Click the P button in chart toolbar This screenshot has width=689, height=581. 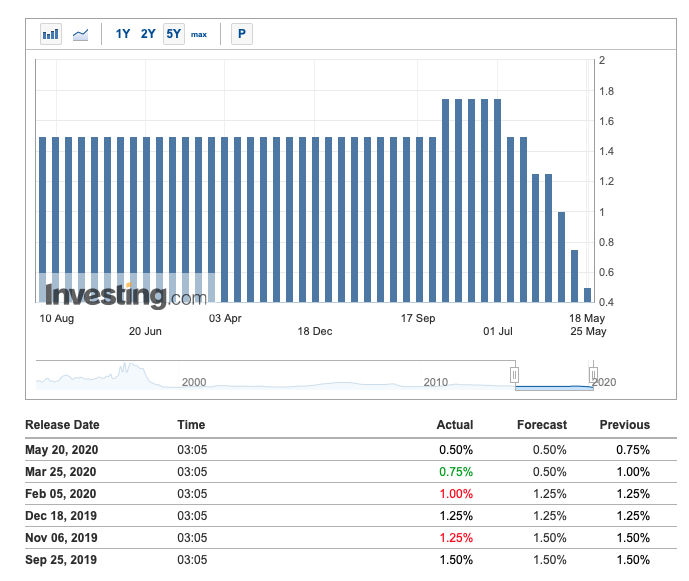[x=241, y=34]
